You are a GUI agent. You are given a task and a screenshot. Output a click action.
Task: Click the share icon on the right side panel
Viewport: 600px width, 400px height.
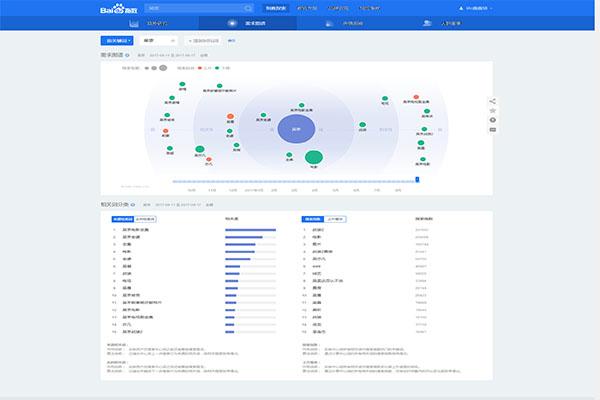coord(492,101)
